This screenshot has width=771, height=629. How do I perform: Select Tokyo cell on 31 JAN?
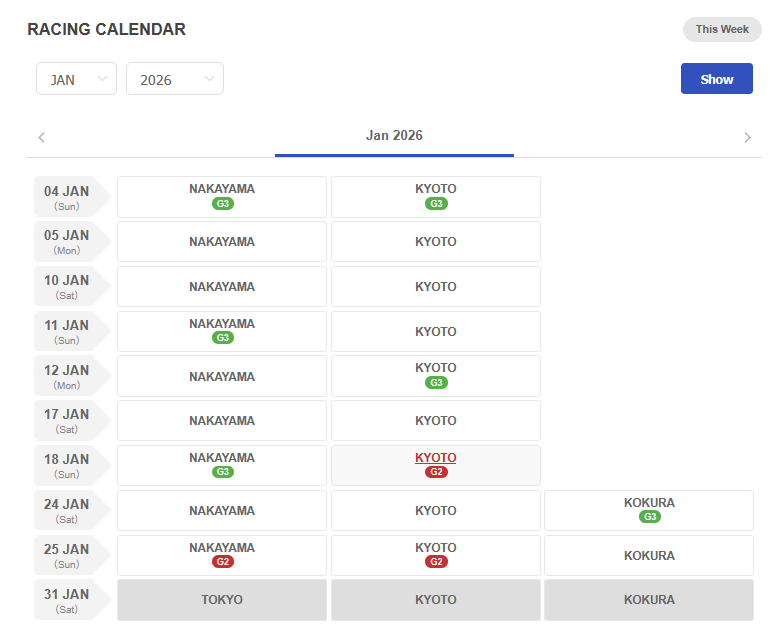point(222,600)
